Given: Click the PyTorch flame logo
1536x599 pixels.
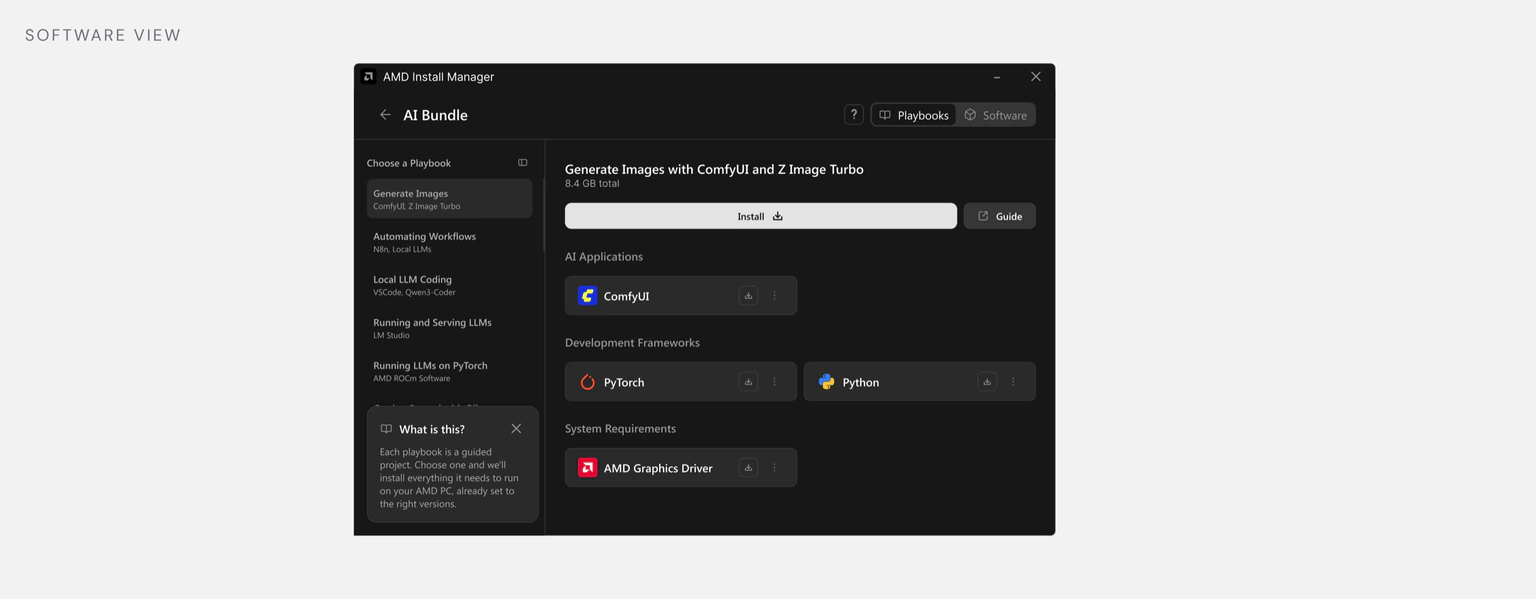Looking at the screenshot, I should [588, 382].
